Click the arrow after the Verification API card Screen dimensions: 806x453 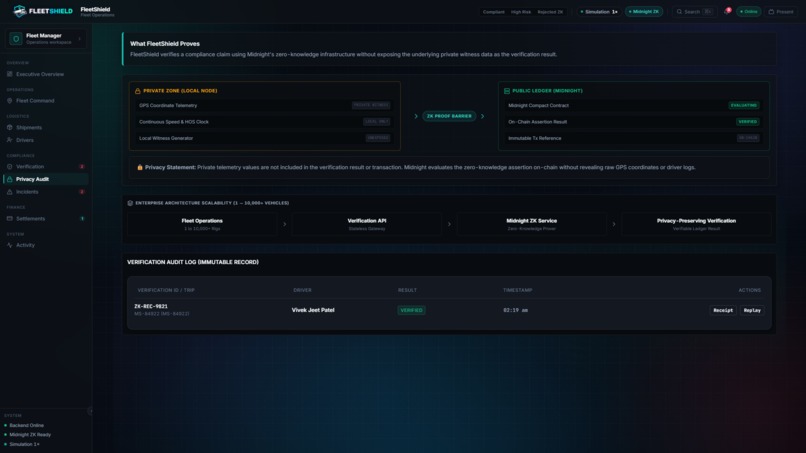point(449,224)
